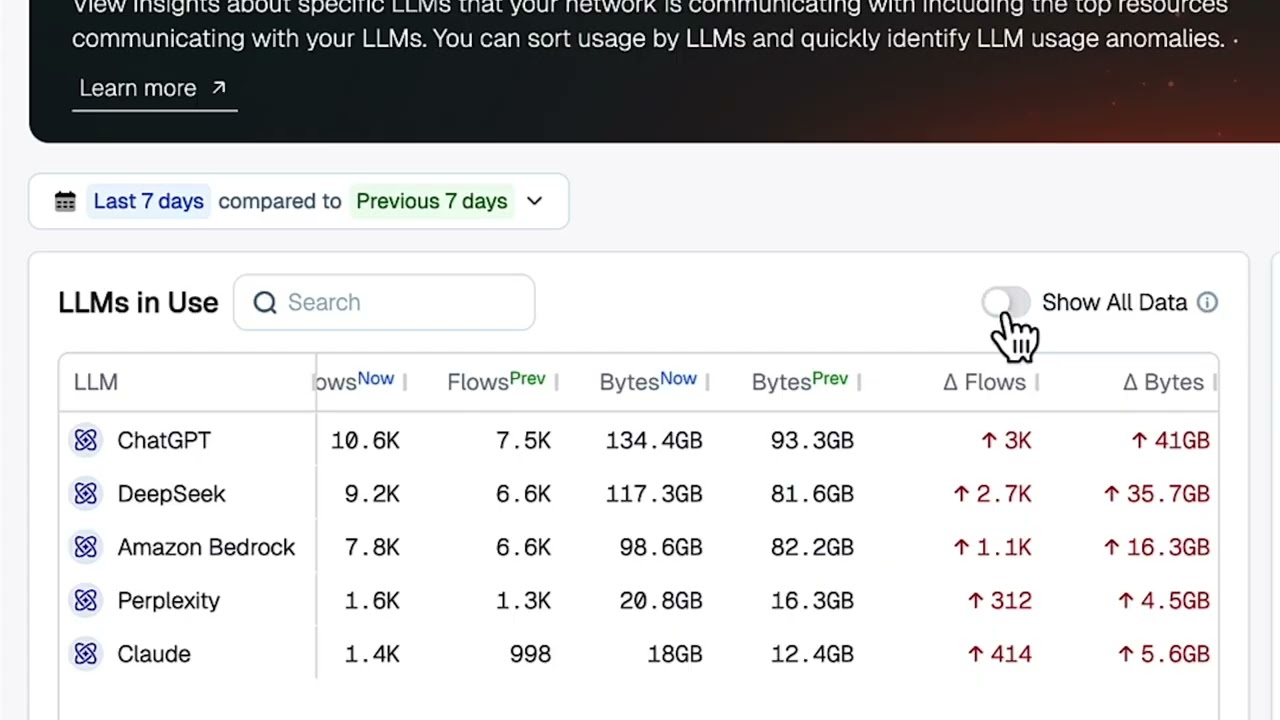Sort by the Δ Flows column header
This screenshot has height=720, width=1280.
(985, 382)
